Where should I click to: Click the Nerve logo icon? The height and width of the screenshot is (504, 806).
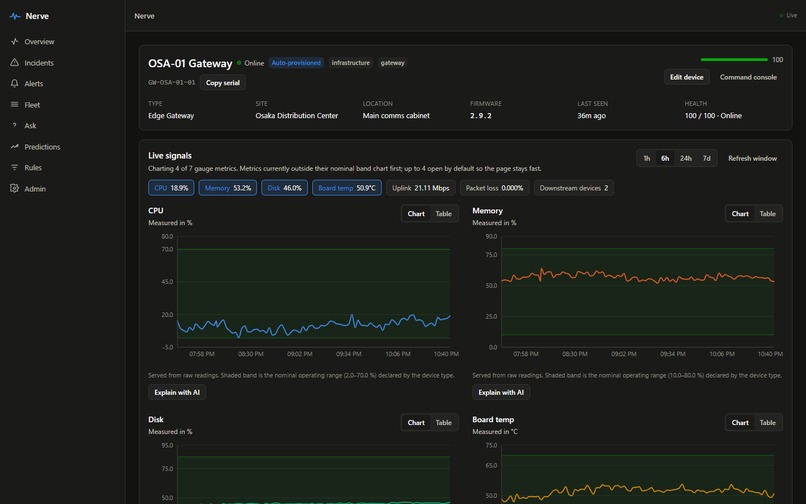[x=15, y=16]
